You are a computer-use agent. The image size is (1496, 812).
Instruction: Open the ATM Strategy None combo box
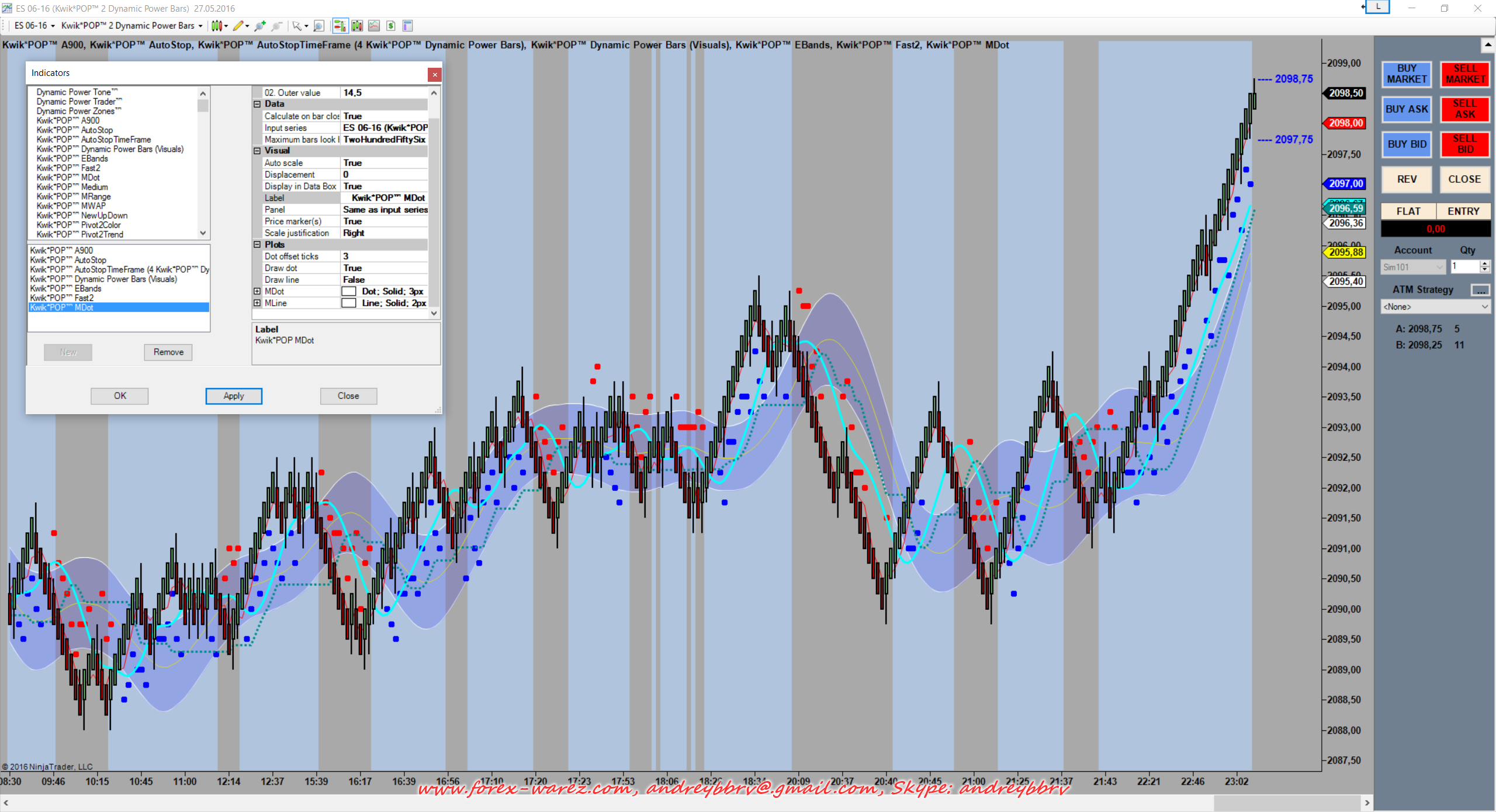pyautogui.click(x=1435, y=307)
